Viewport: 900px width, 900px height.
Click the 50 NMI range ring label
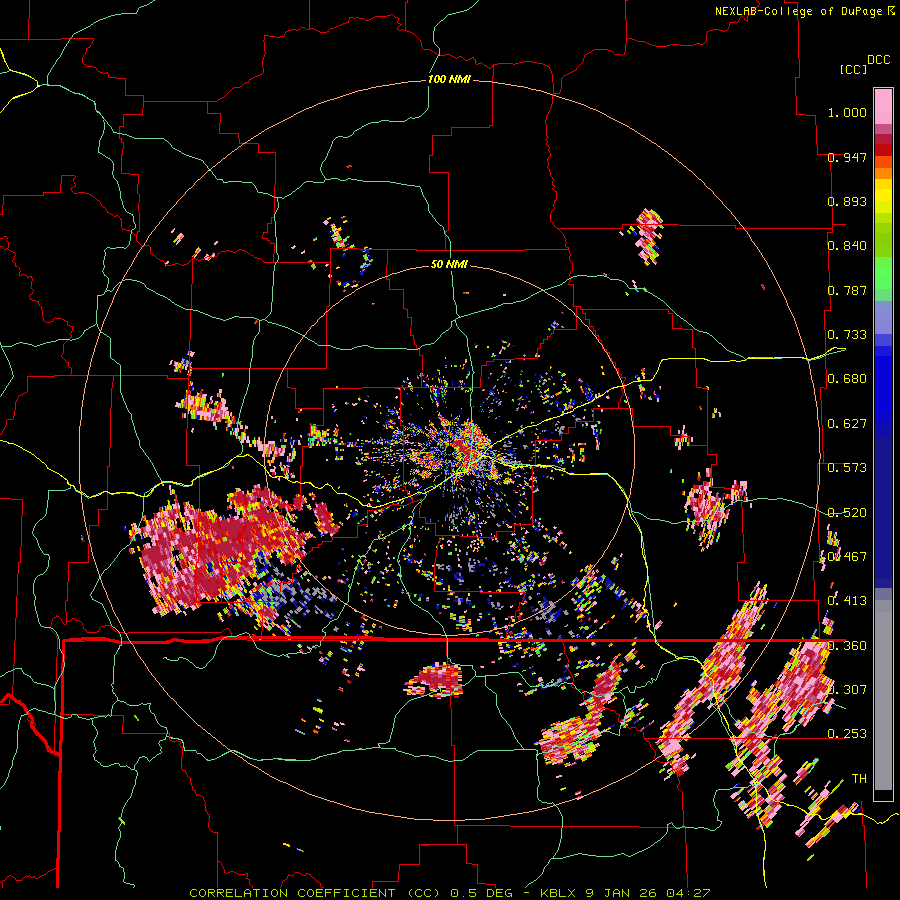pyautogui.click(x=449, y=264)
